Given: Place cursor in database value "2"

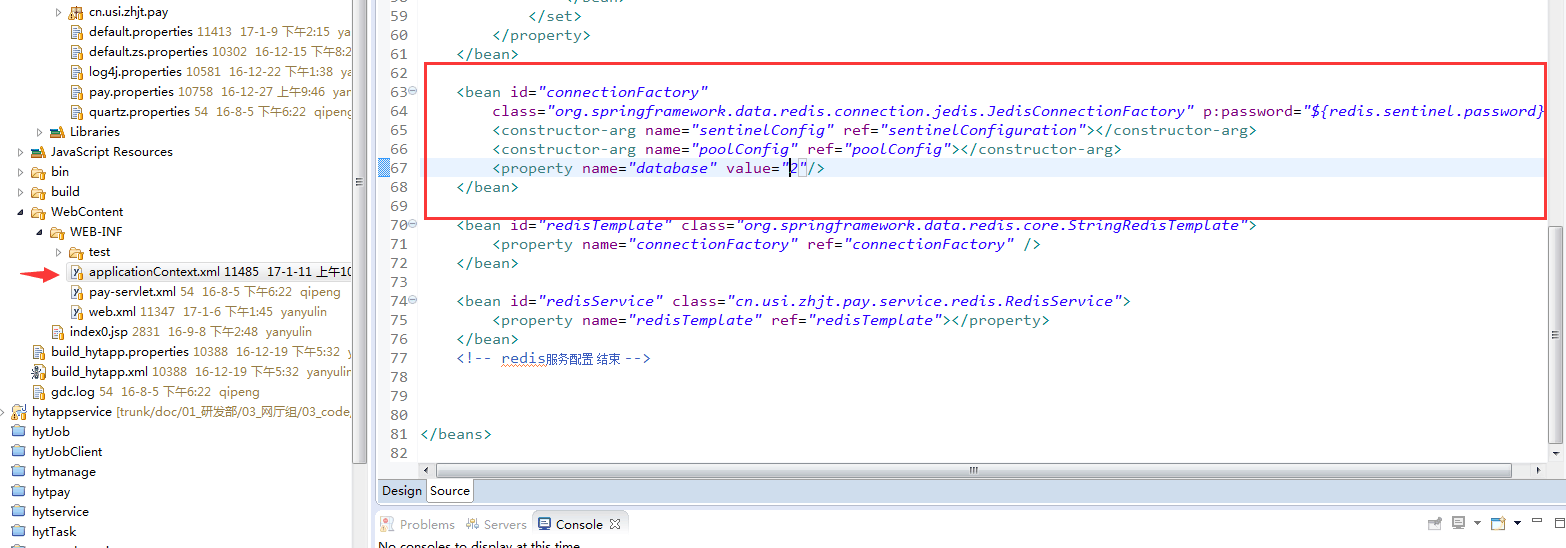Looking at the screenshot, I should point(796,169).
